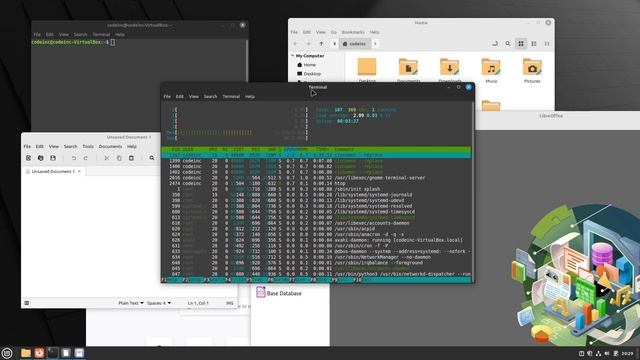
Task: Toggle side pane icon in text editor status bar
Action: 27,303
